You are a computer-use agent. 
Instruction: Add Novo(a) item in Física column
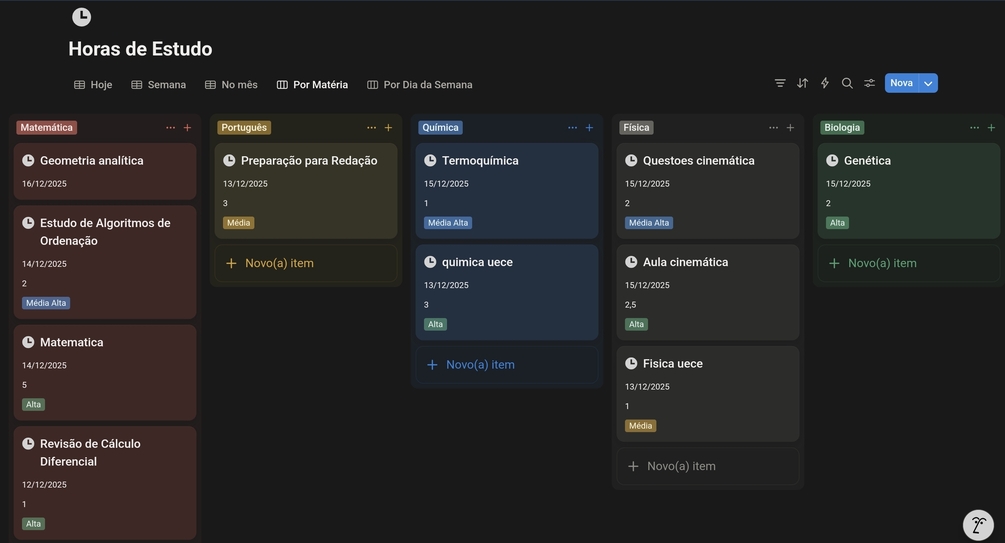pyautogui.click(x=681, y=466)
